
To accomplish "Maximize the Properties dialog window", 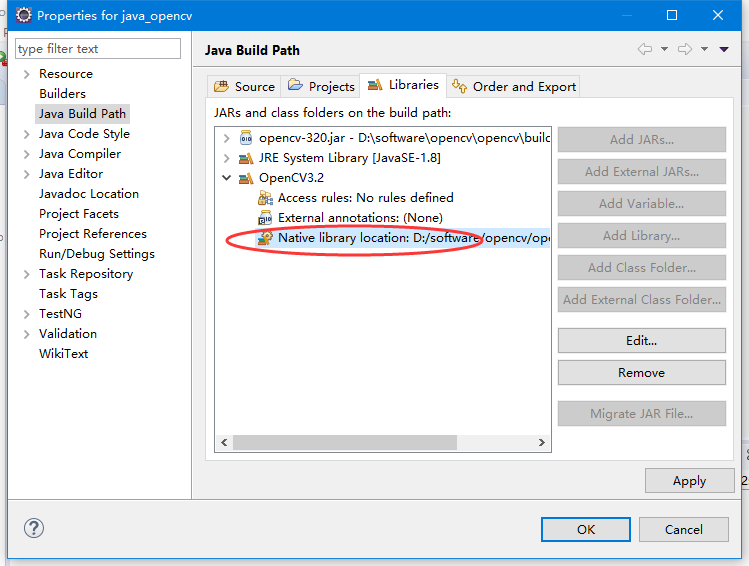I will pos(672,15).
